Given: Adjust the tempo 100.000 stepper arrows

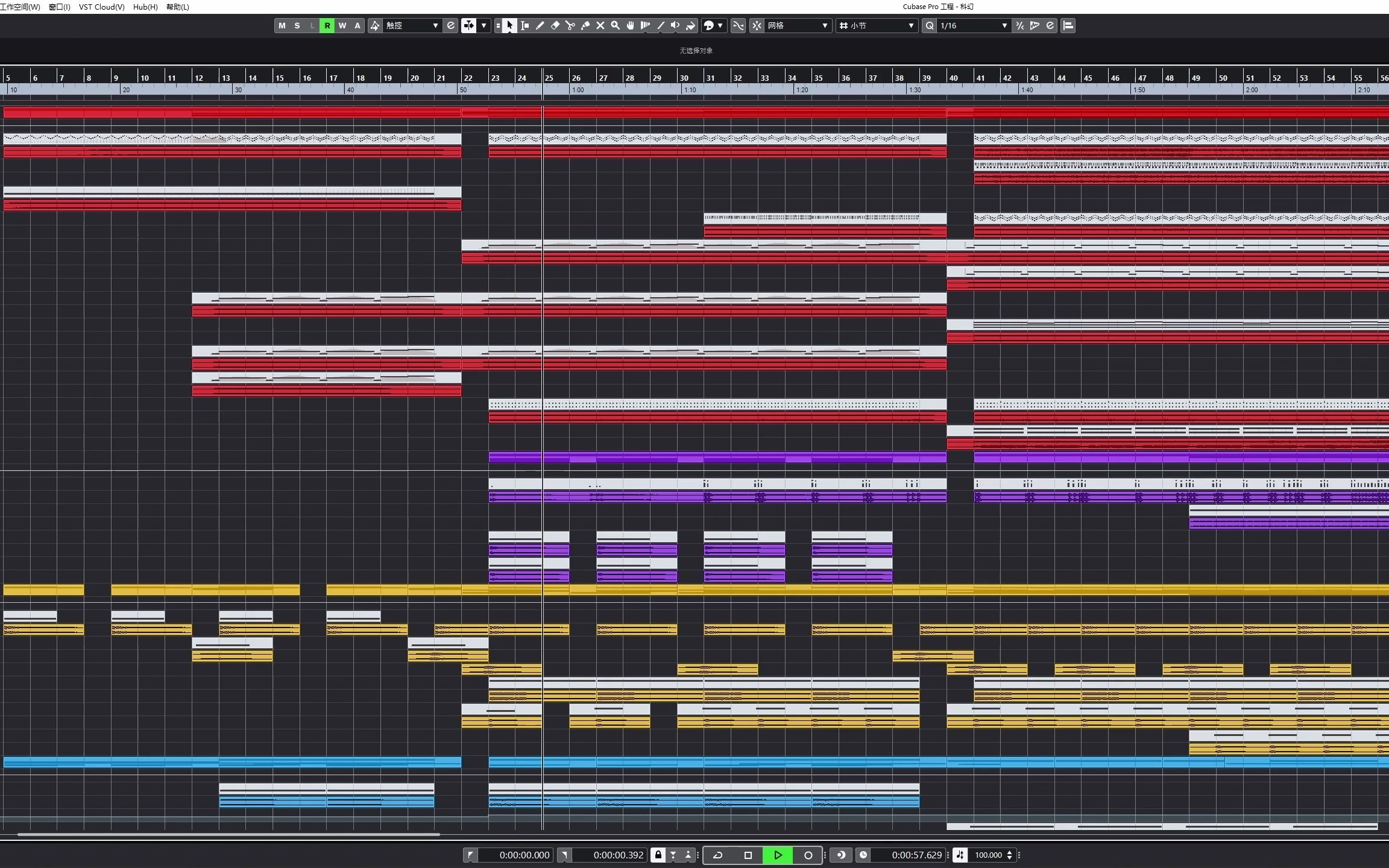Looking at the screenshot, I should tap(1010, 855).
